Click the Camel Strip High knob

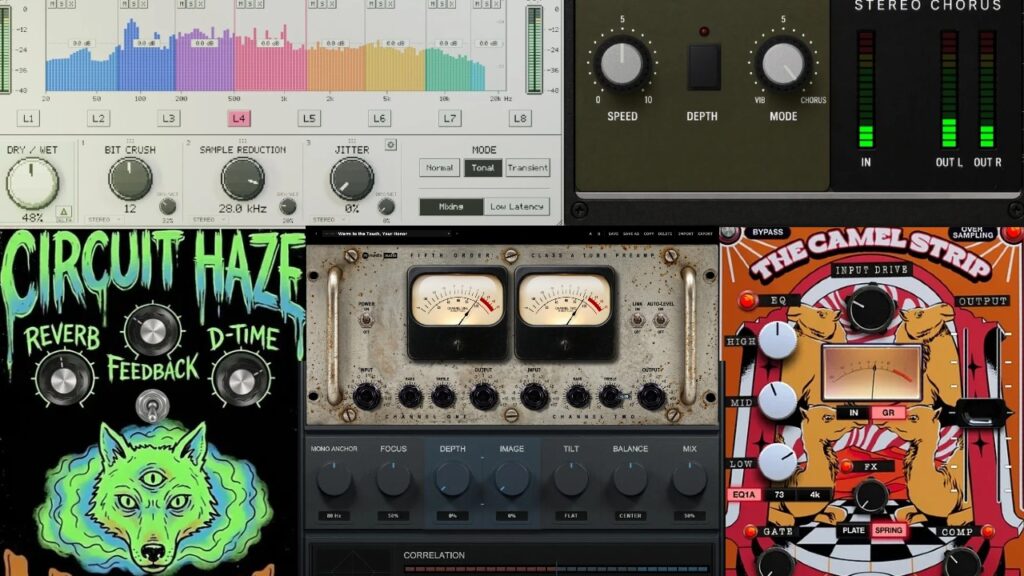(x=778, y=340)
